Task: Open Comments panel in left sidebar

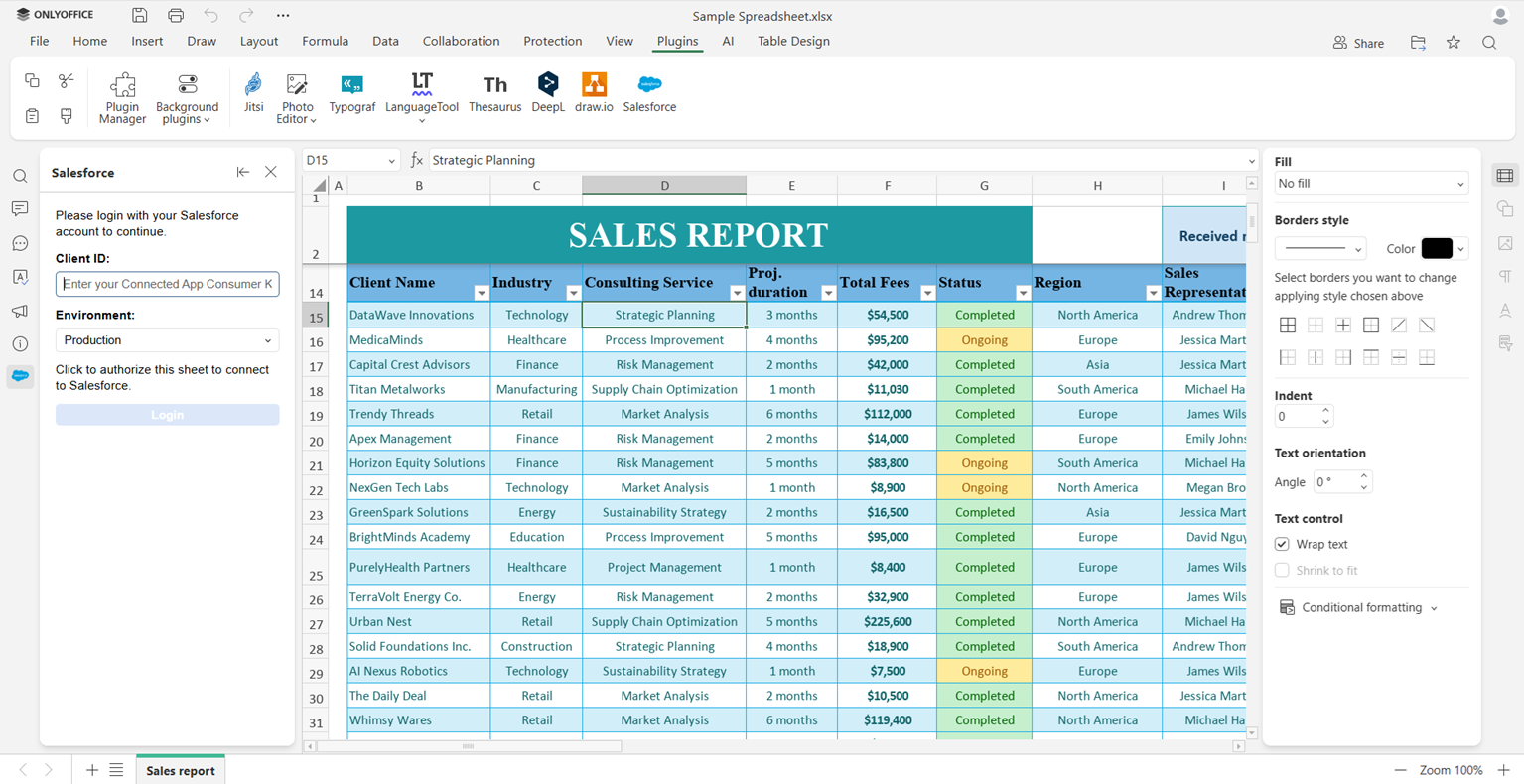Action: click(x=20, y=209)
